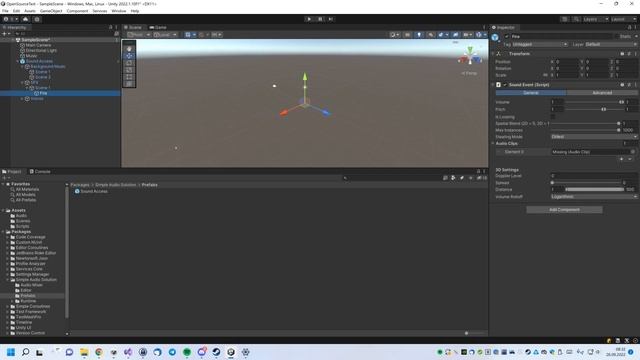Open the version control settings icon
Image resolution: width=640 pixels, height=360 pixels.
tap(37, 19)
